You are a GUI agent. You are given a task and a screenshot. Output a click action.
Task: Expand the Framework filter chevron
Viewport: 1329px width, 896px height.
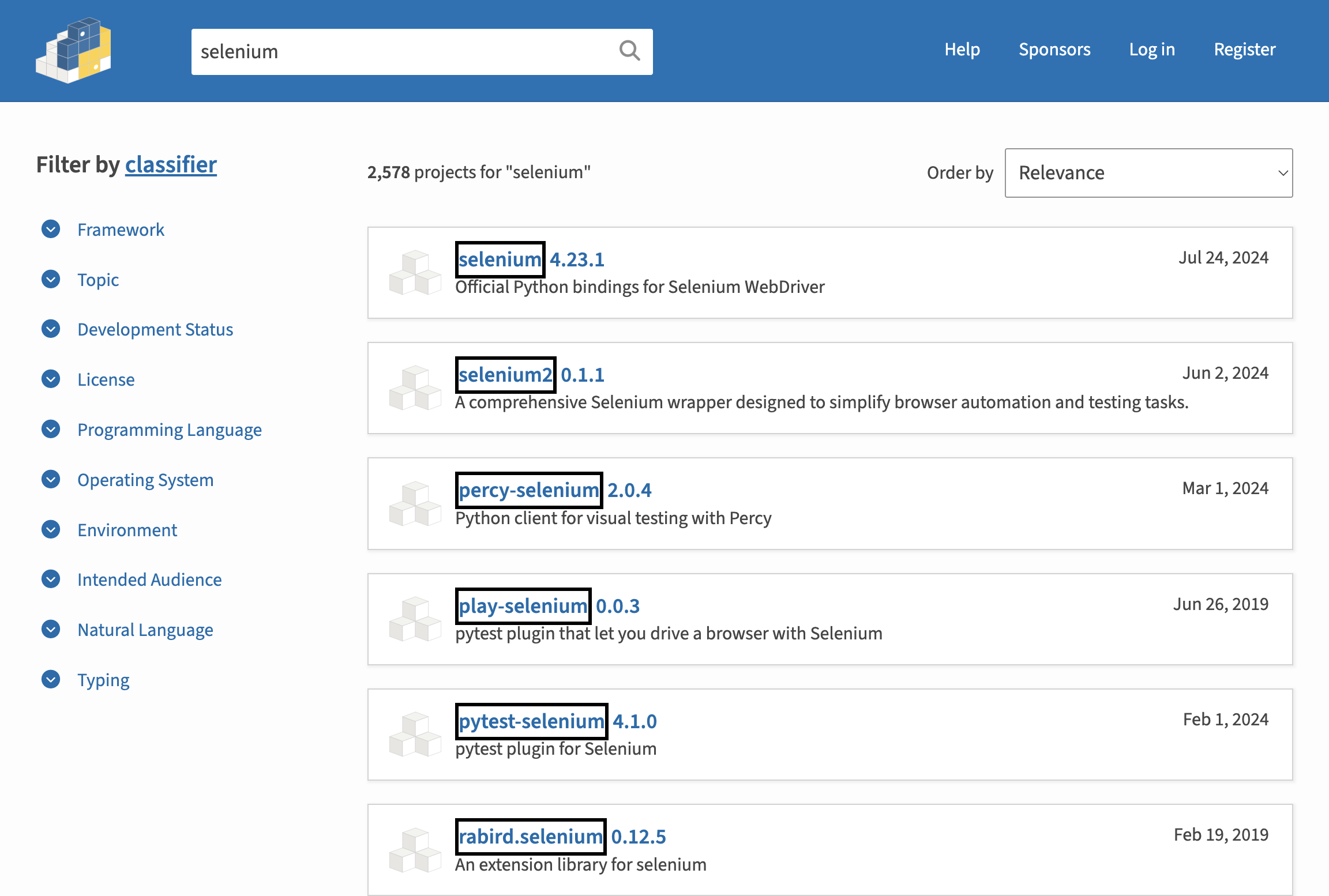(51, 229)
